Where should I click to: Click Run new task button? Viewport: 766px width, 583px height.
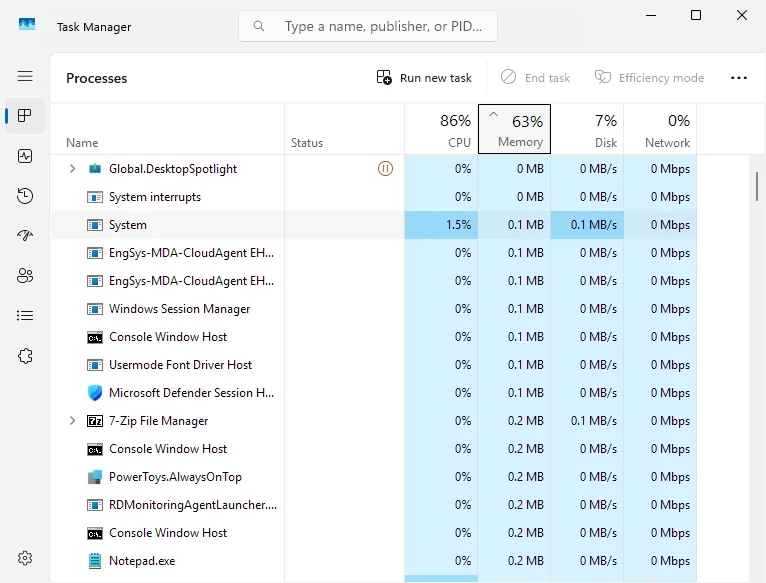pyautogui.click(x=424, y=78)
